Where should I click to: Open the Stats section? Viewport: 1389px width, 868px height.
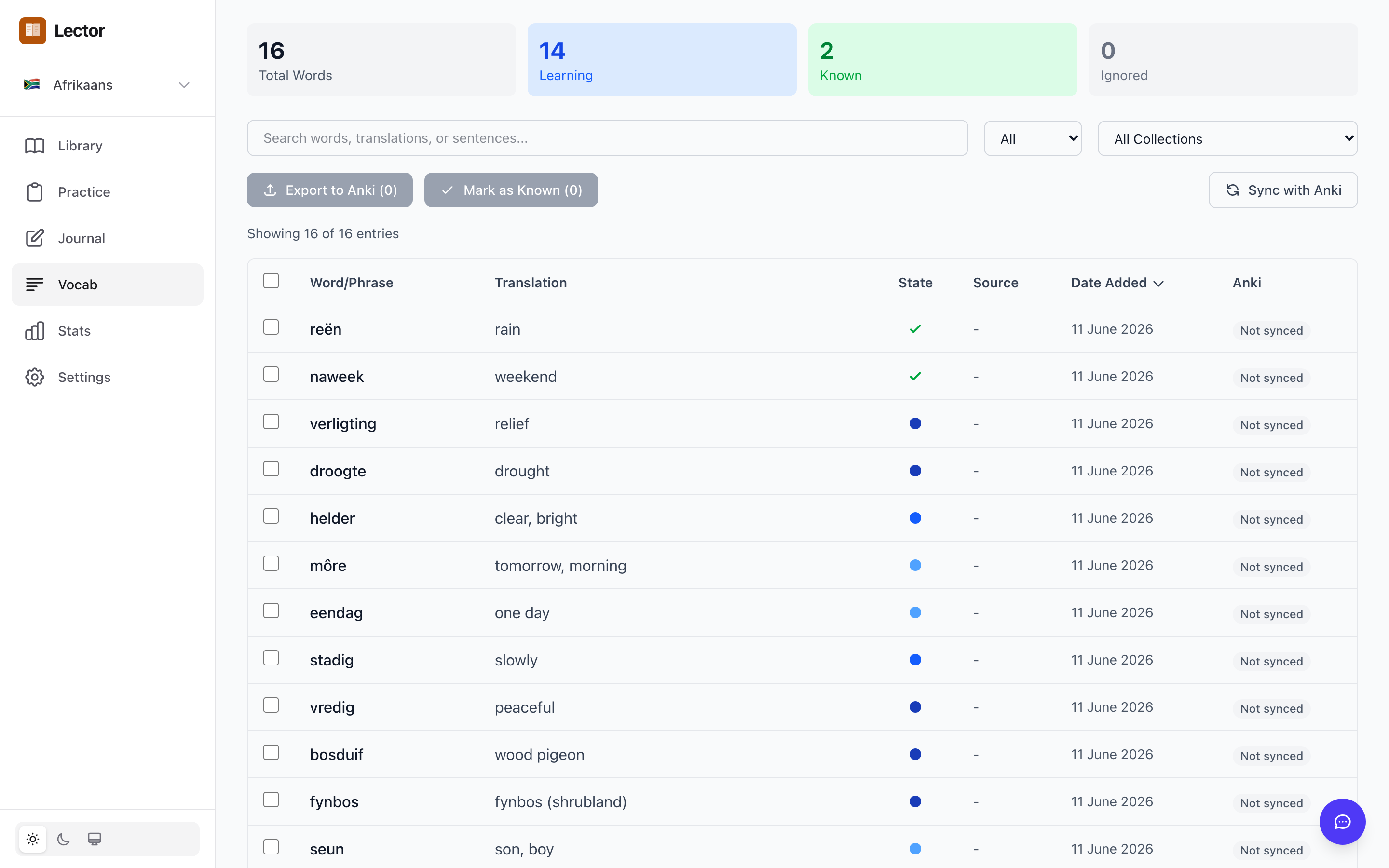[108, 331]
